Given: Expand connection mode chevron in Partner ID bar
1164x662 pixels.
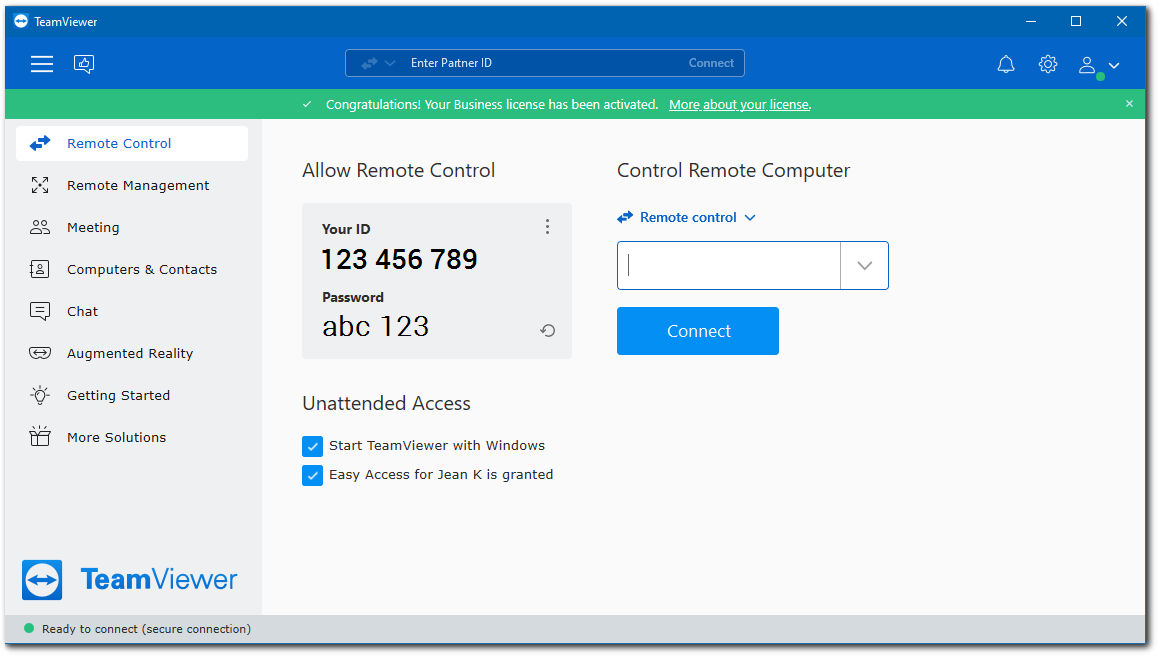Looking at the screenshot, I should (x=390, y=64).
